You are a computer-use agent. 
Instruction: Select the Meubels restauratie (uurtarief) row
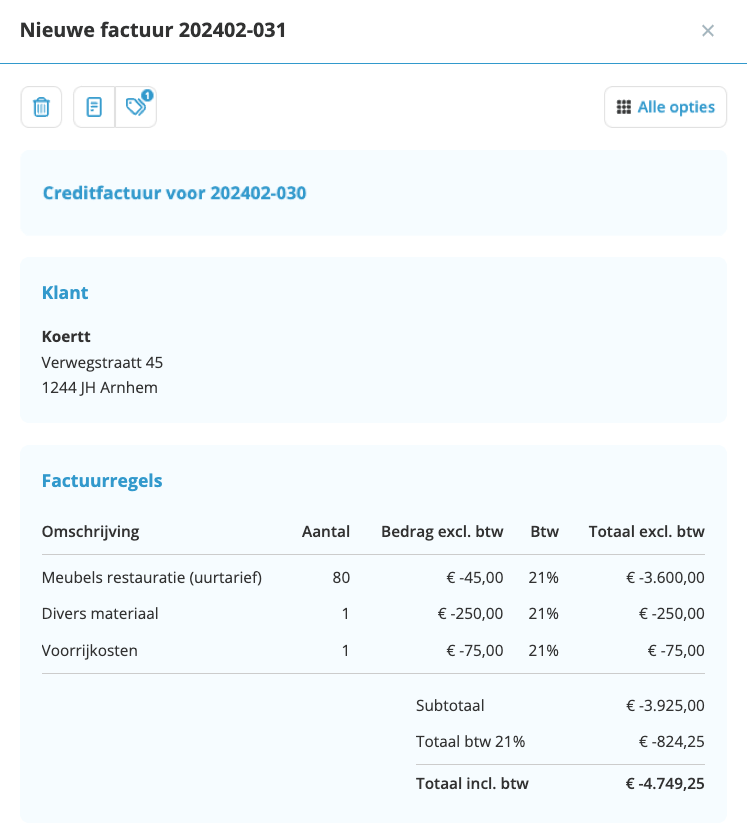[373, 577]
